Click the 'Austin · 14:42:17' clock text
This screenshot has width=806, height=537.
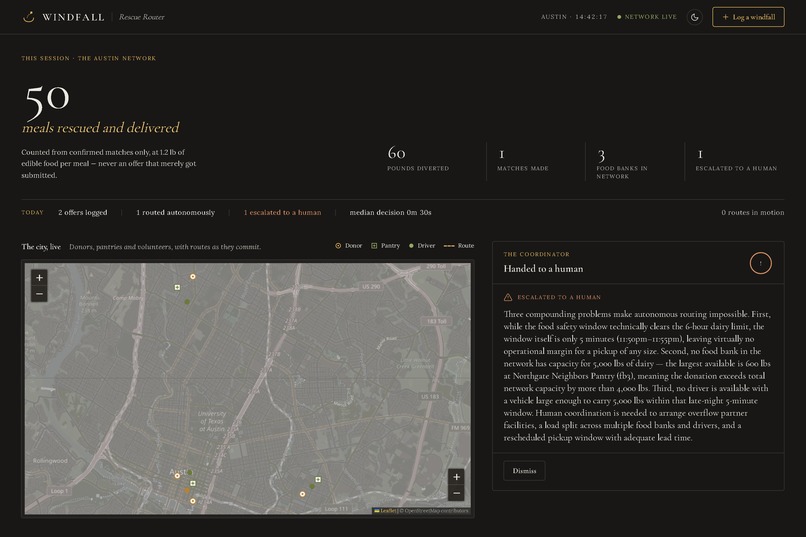point(574,17)
